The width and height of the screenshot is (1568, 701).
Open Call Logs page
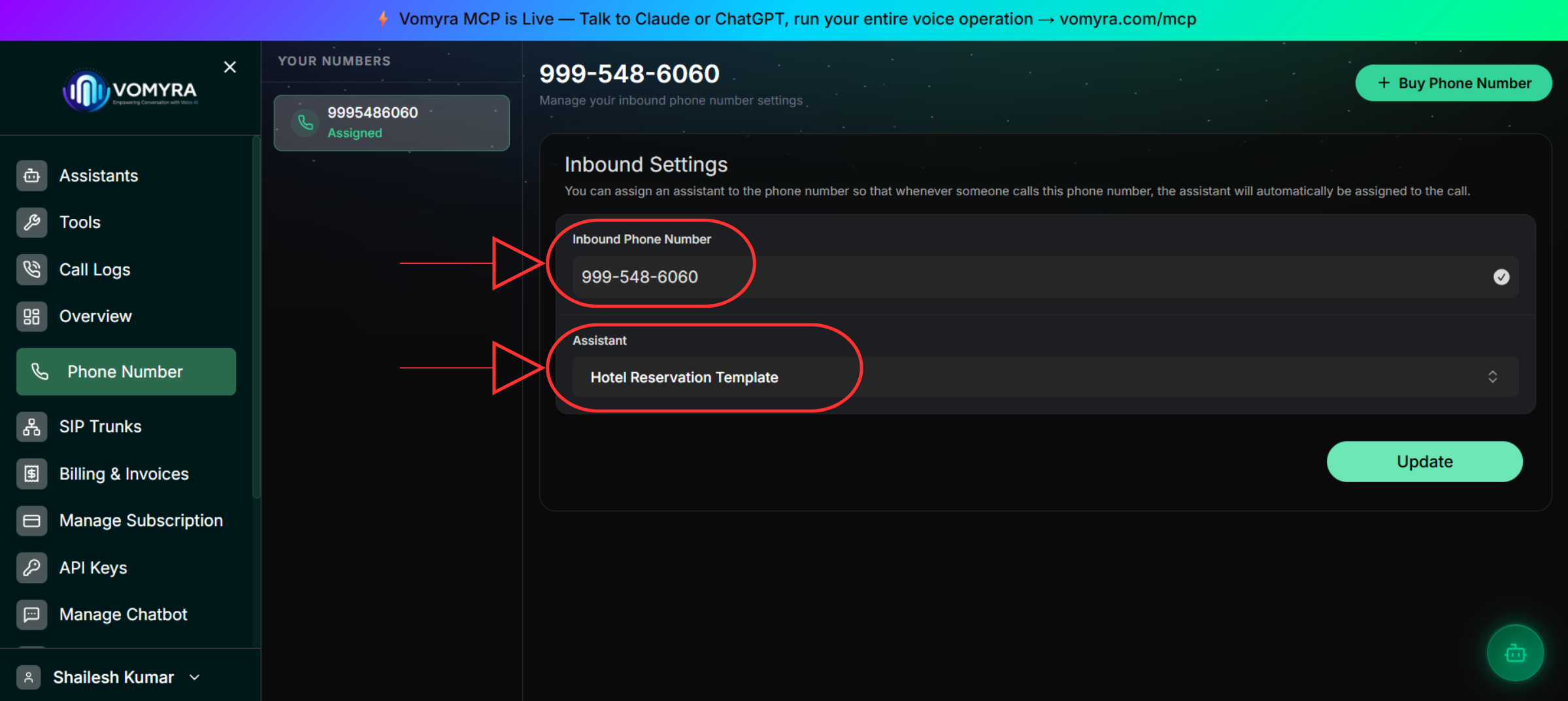[126, 269]
